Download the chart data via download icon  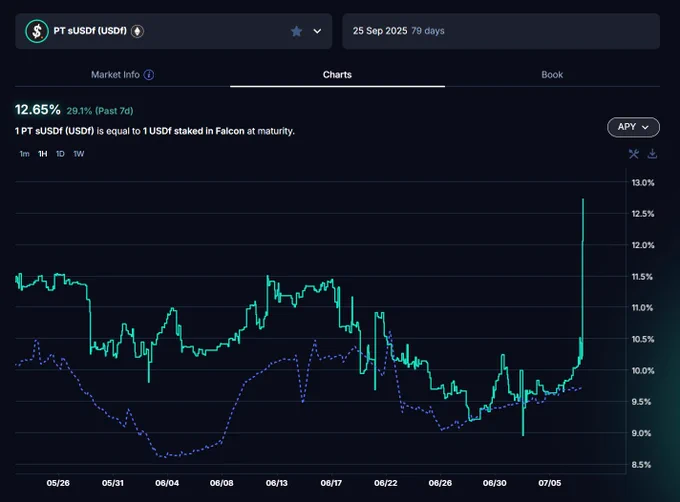(x=652, y=154)
